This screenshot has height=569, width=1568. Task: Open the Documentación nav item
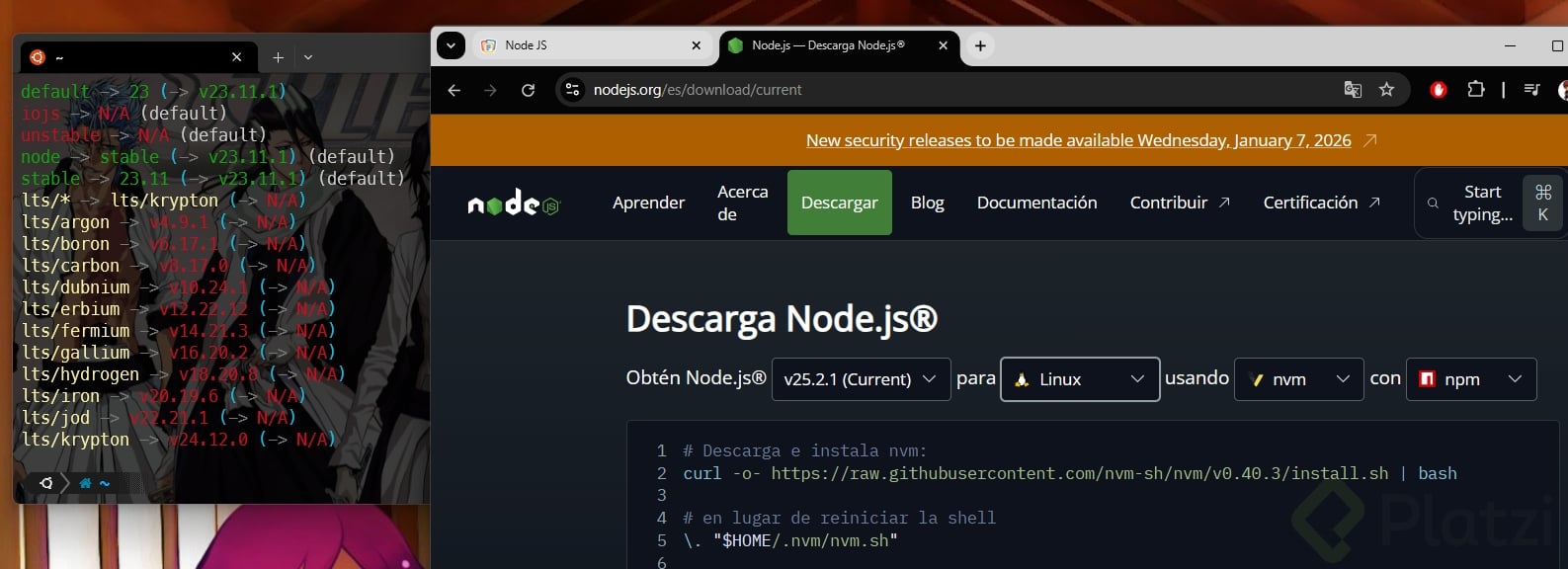pyautogui.click(x=1036, y=203)
